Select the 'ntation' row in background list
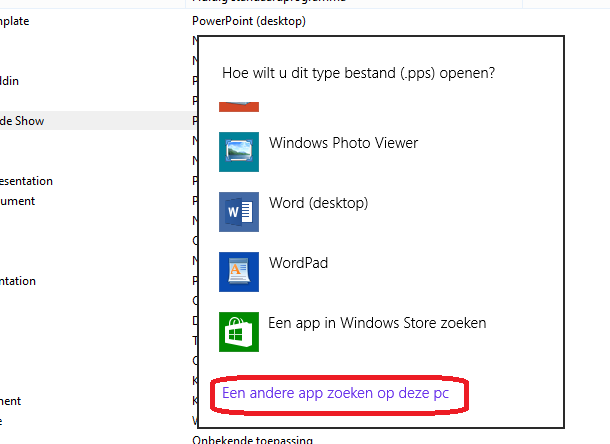610x444 pixels. [18, 281]
